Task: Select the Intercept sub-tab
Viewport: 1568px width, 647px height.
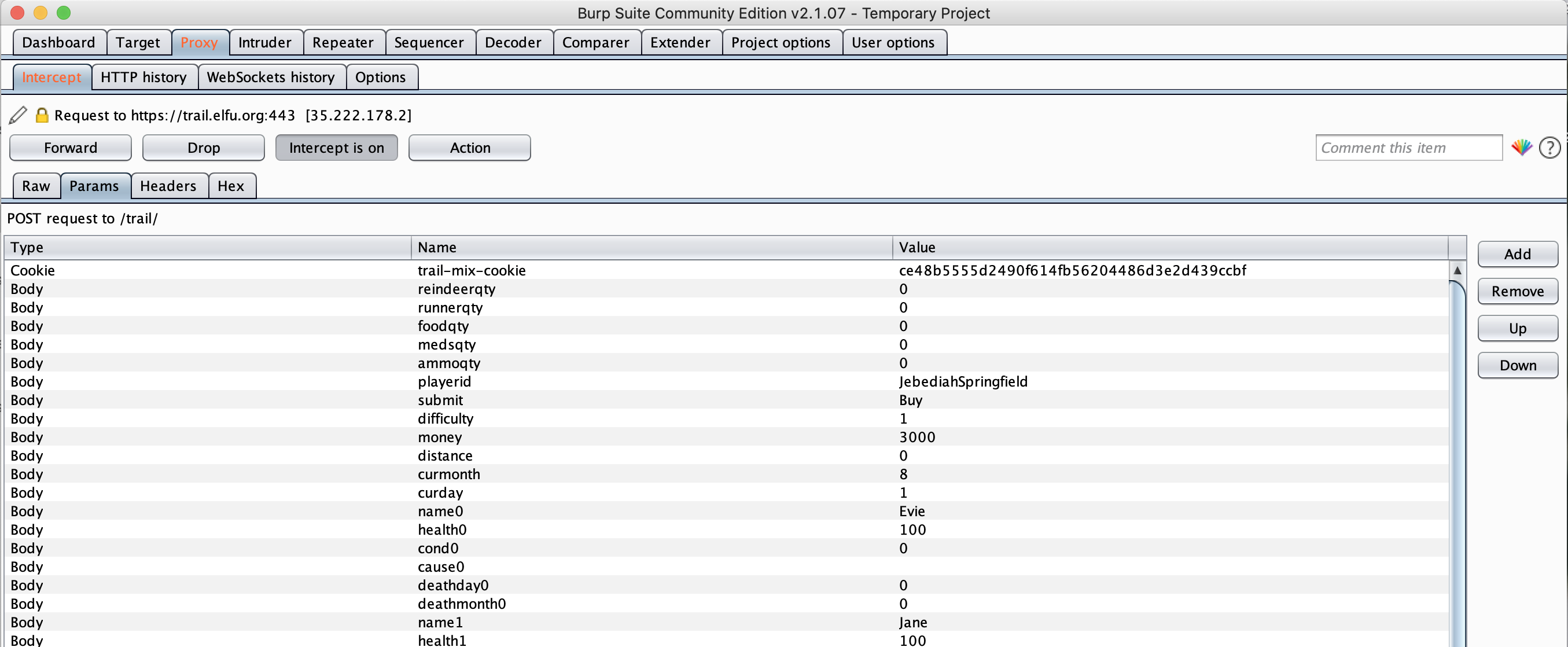Action: click(51, 78)
